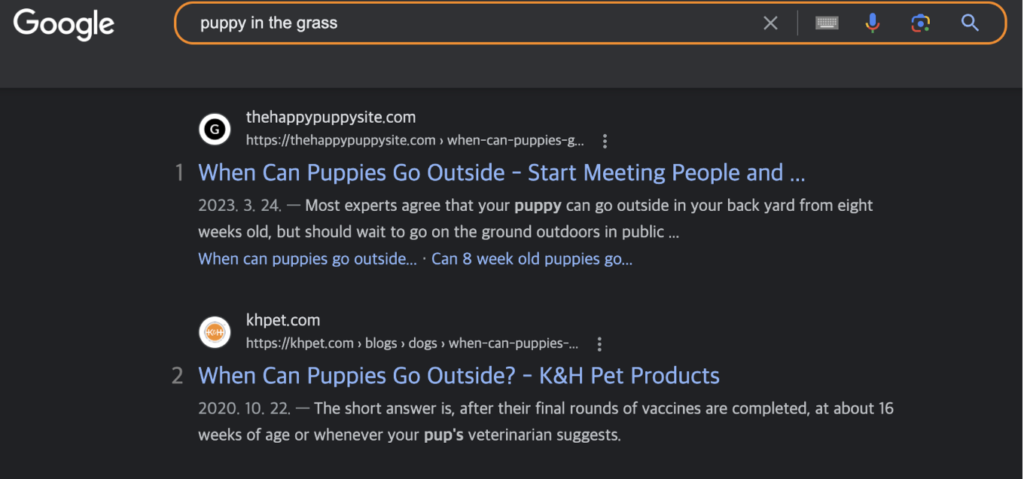Click the khpet.com blogs breadcrumb URL

coord(412,344)
